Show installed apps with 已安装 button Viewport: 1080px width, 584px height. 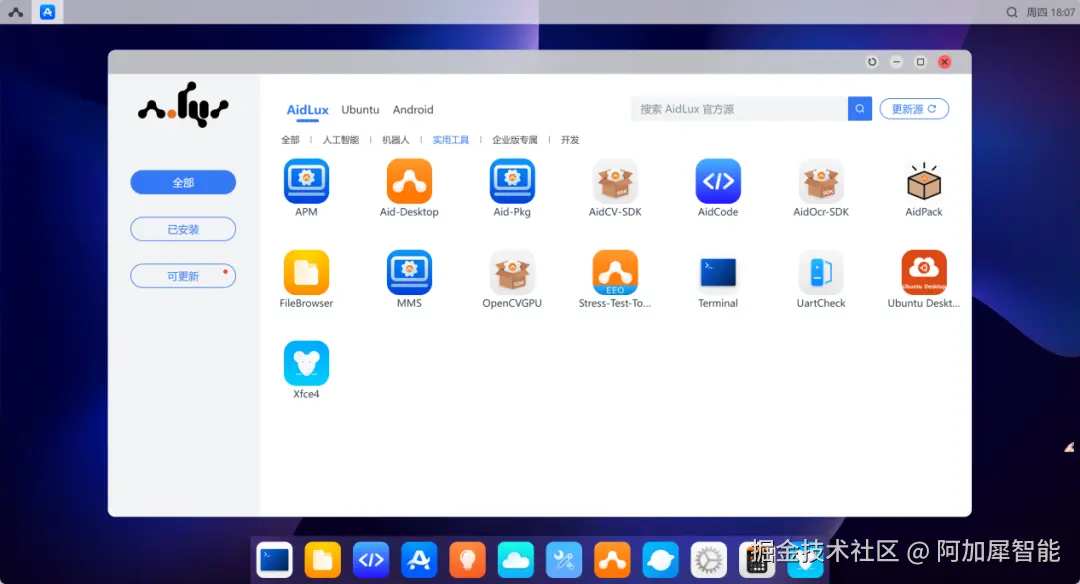pyautogui.click(x=183, y=229)
